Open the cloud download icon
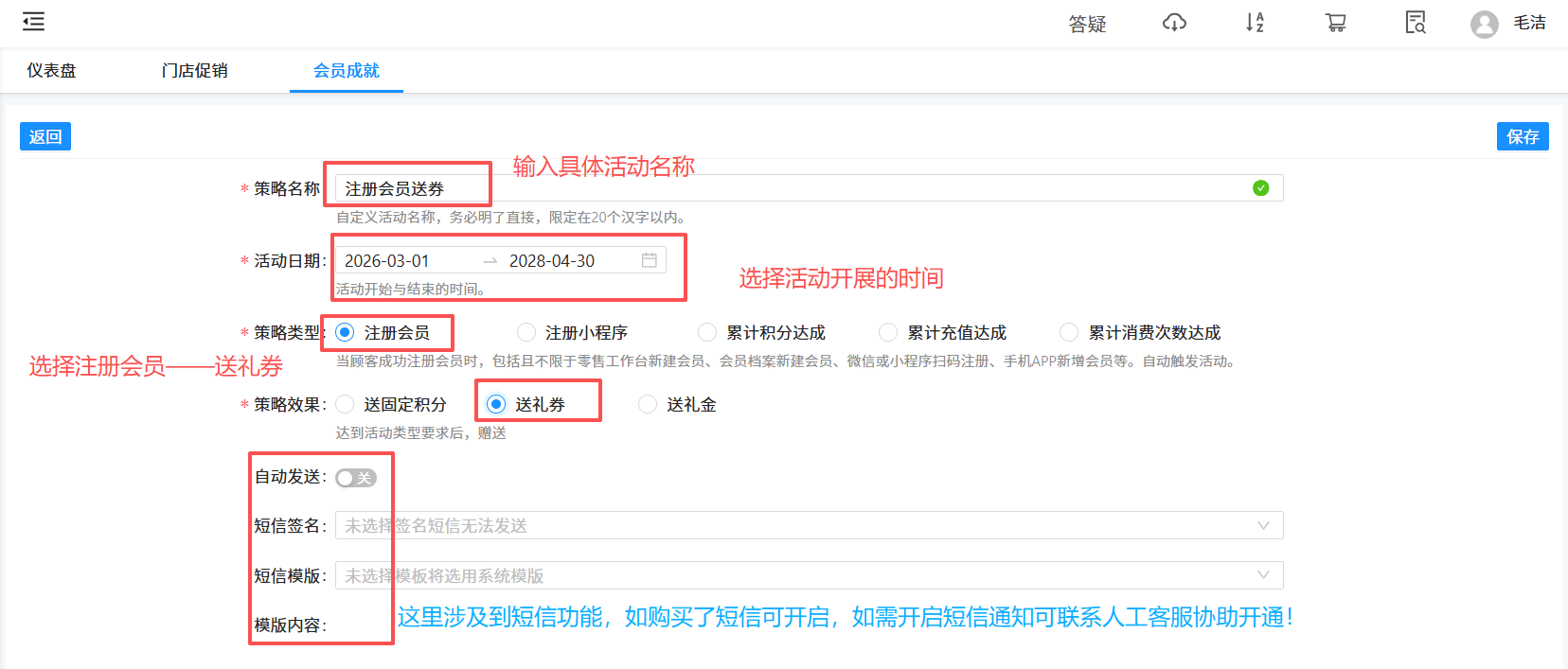The width and height of the screenshot is (1568, 669). (x=1174, y=23)
